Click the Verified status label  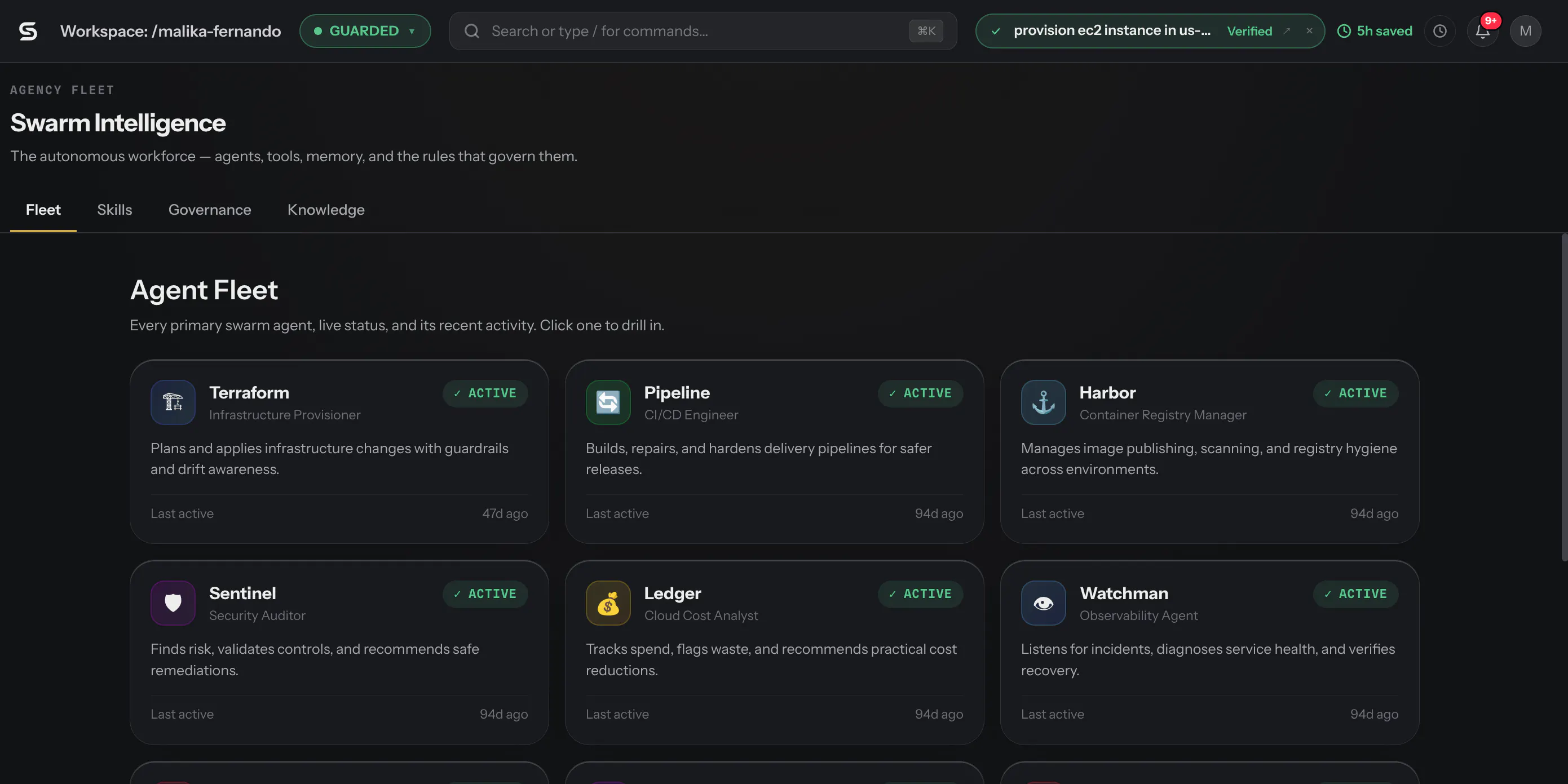pos(1249,31)
